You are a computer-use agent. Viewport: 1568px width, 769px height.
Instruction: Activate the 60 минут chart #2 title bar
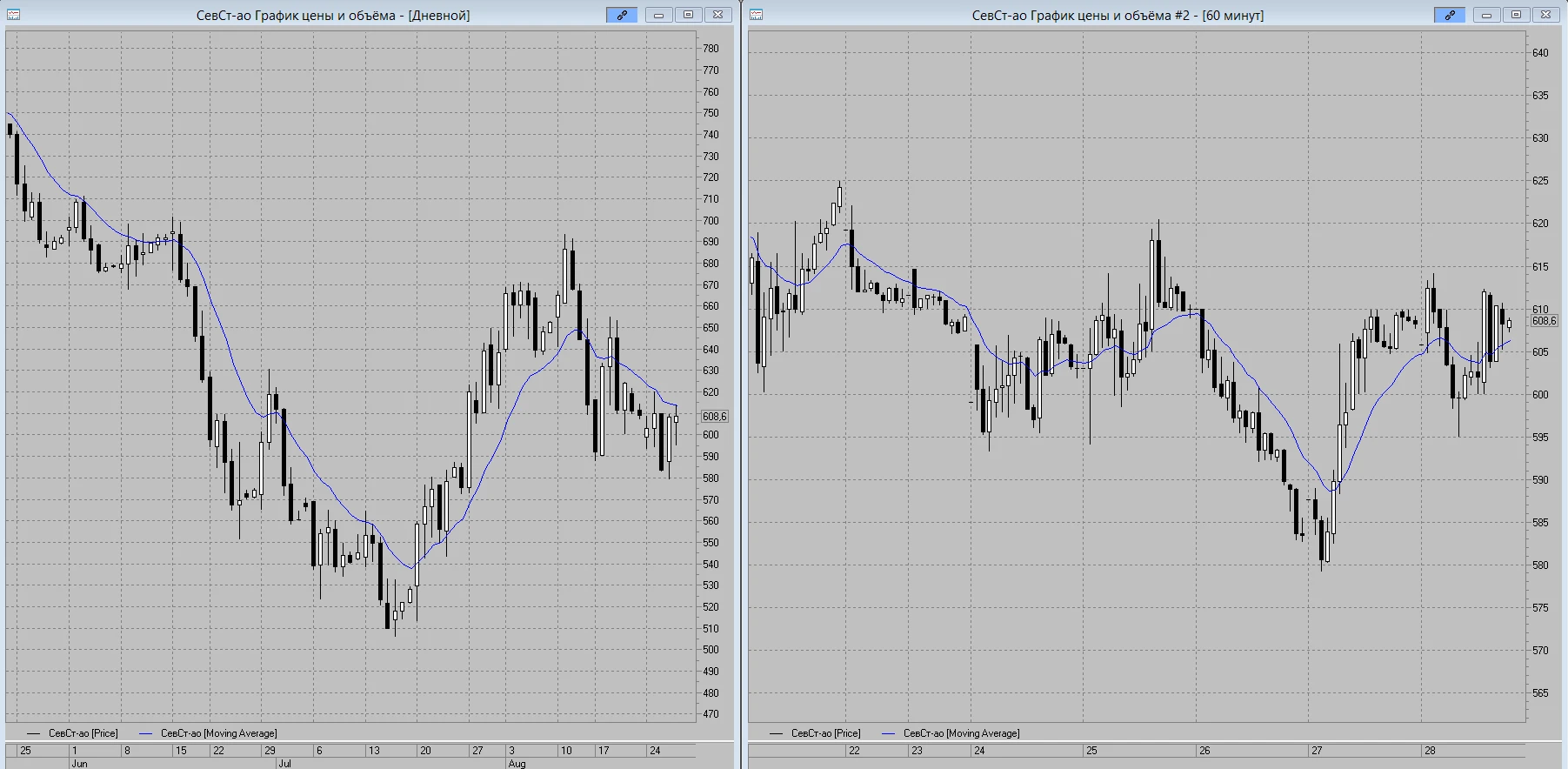tap(1118, 15)
